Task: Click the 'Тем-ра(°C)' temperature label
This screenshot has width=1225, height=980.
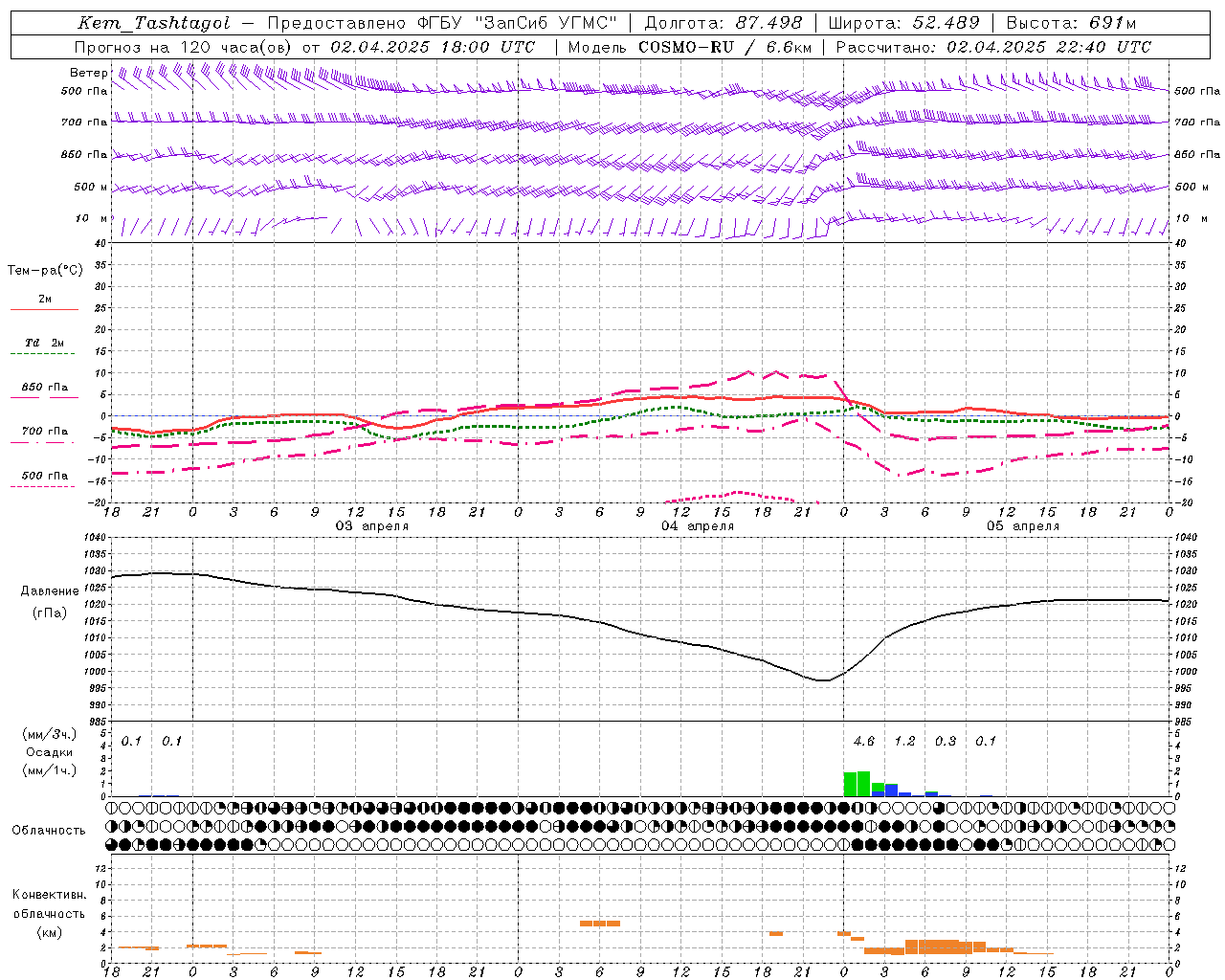Action: pyautogui.click(x=45, y=271)
